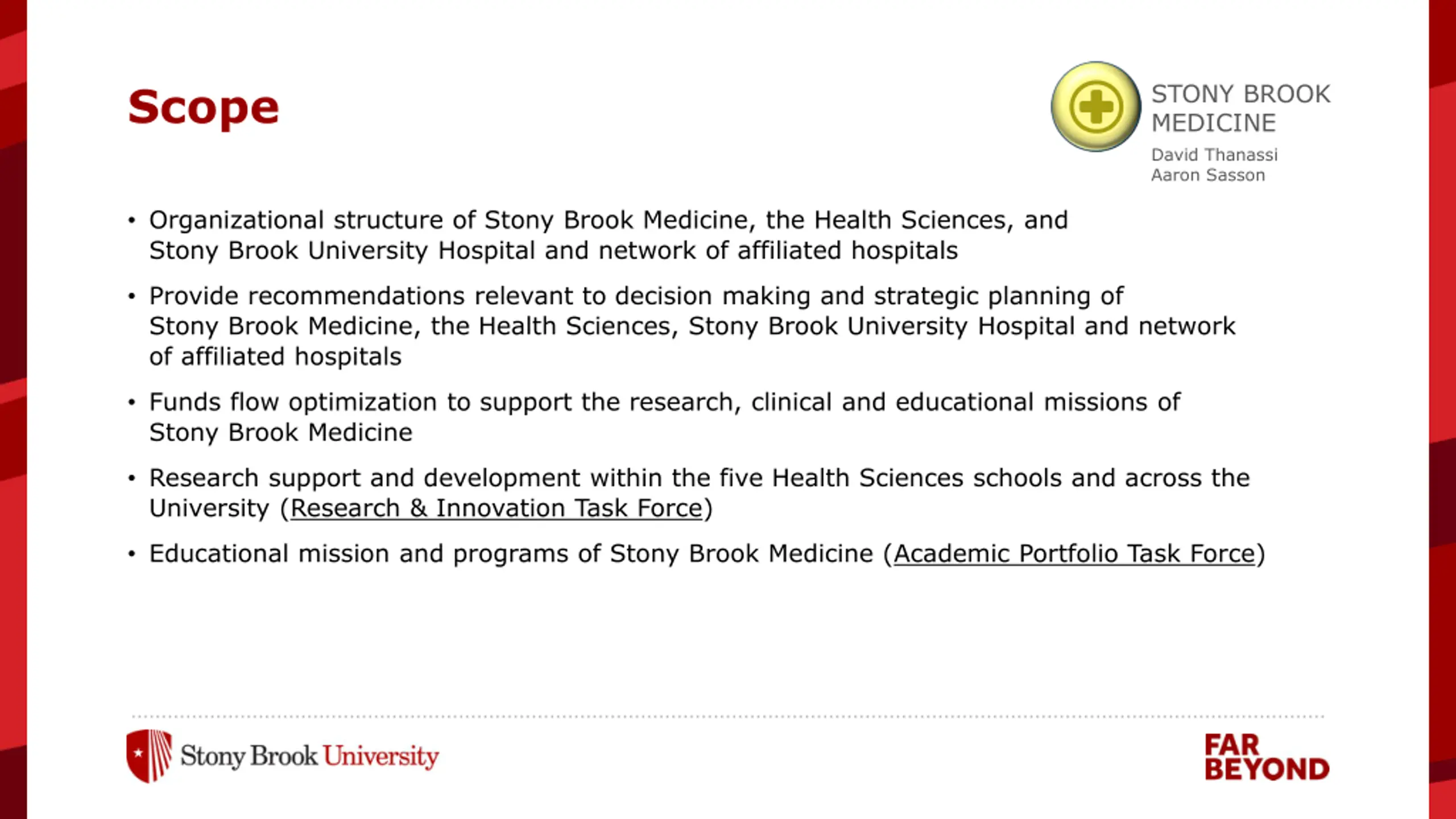1456x819 pixels.
Task: Click the Organizational structure bullet text
Action: coord(609,235)
